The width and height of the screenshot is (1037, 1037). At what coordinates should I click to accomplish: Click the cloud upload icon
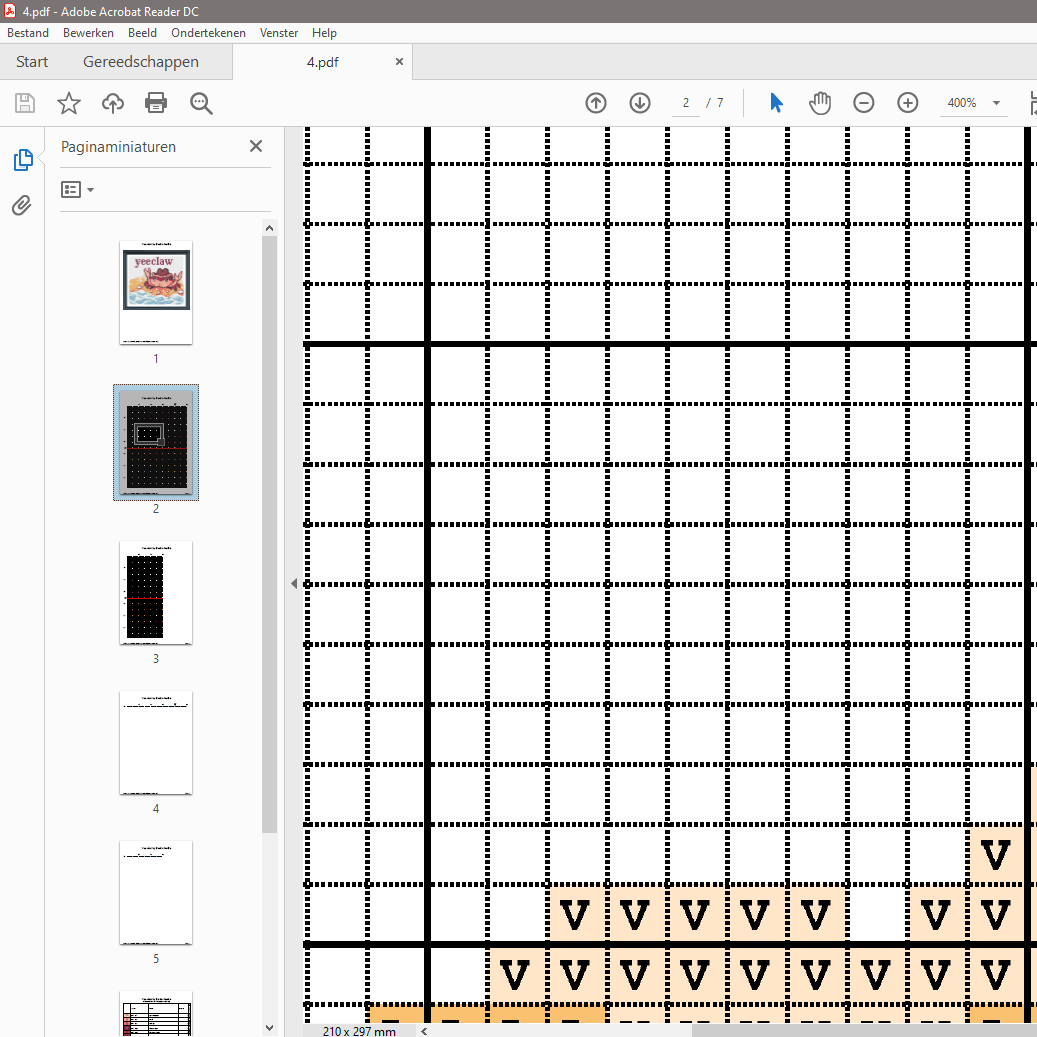coord(113,103)
